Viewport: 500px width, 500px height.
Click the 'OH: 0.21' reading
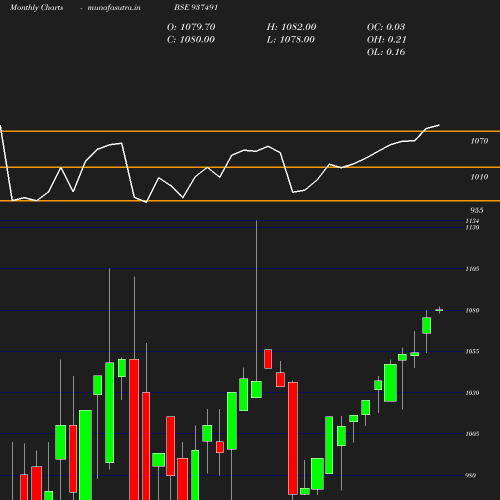pyautogui.click(x=387, y=40)
